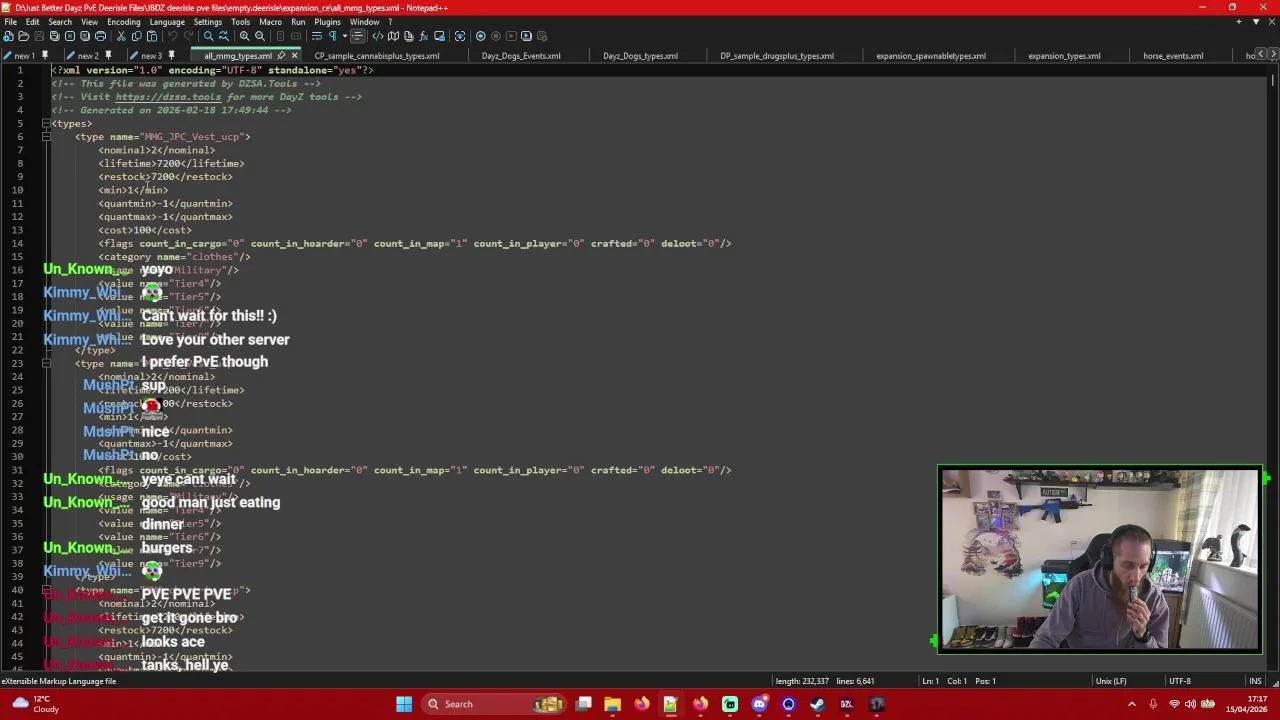Undo last edit via the toolbar arrow
Viewport: 1280px width, 720px height.
click(172, 36)
